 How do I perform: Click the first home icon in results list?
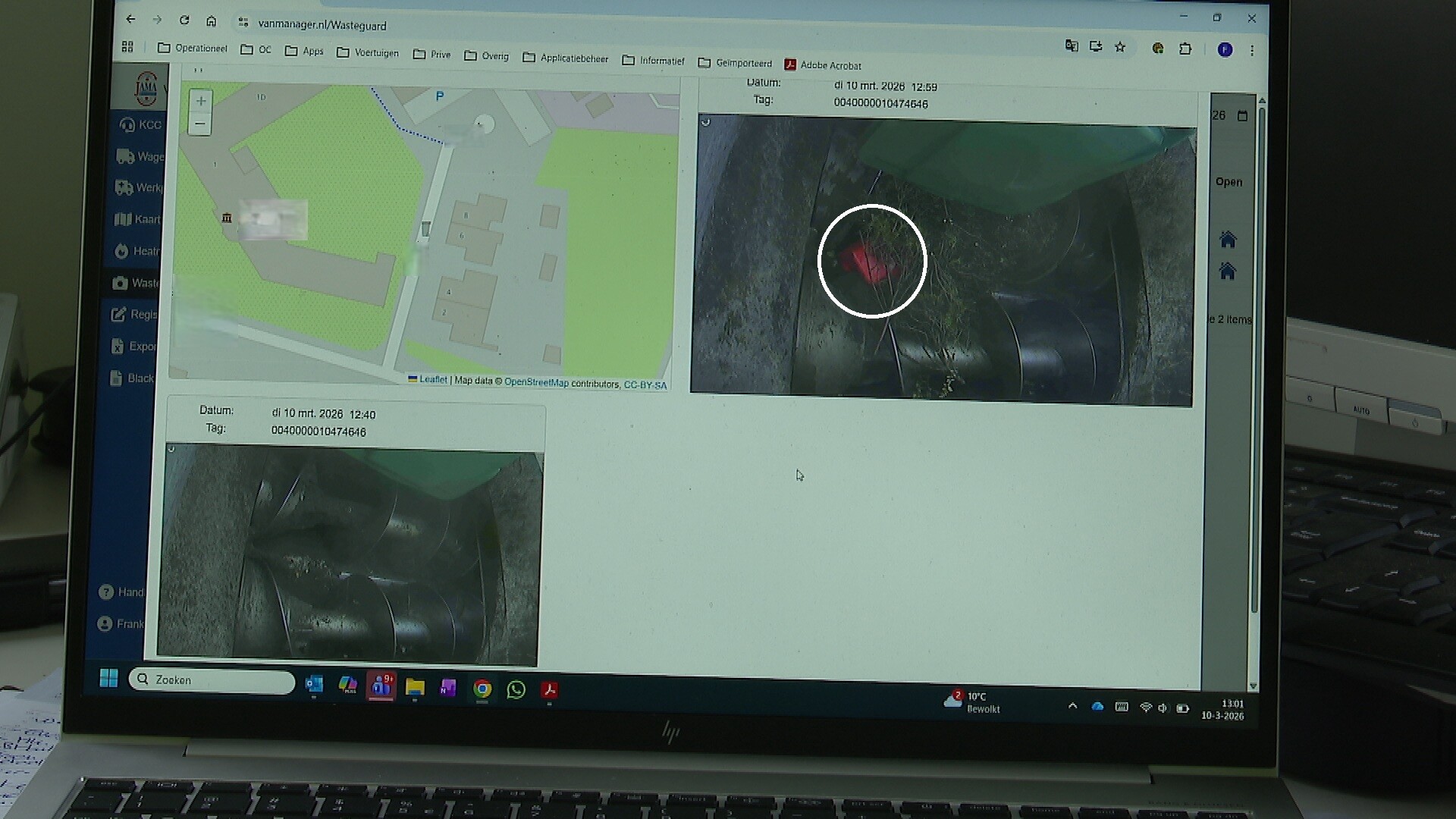pos(1228,240)
